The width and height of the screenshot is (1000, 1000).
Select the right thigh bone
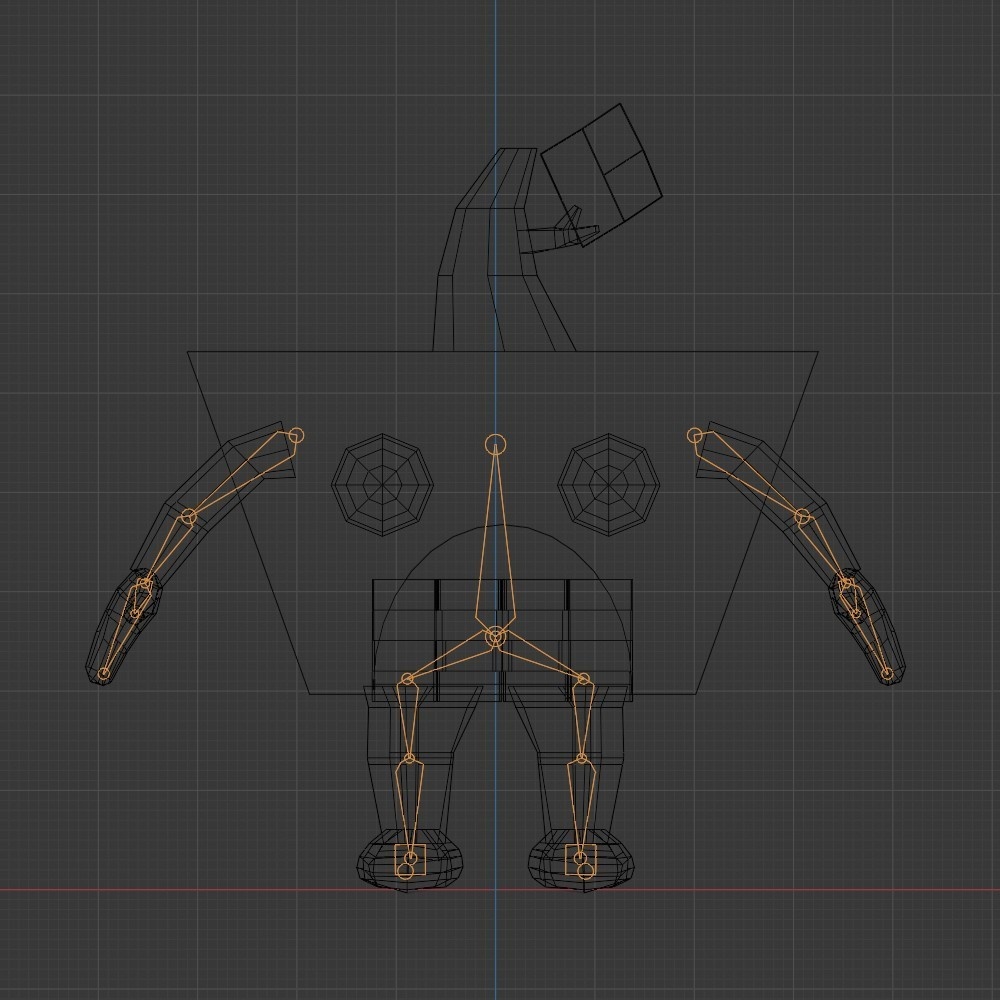(x=583, y=719)
